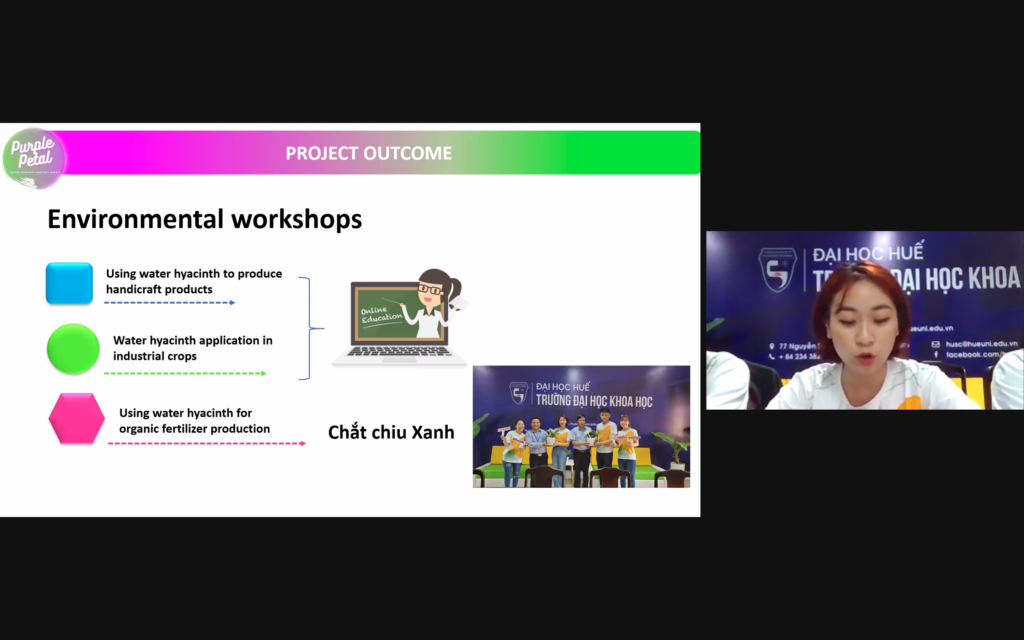The image size is (1024, 640).
Task: Click the pink hexagon shape
Action: point(76,419)
